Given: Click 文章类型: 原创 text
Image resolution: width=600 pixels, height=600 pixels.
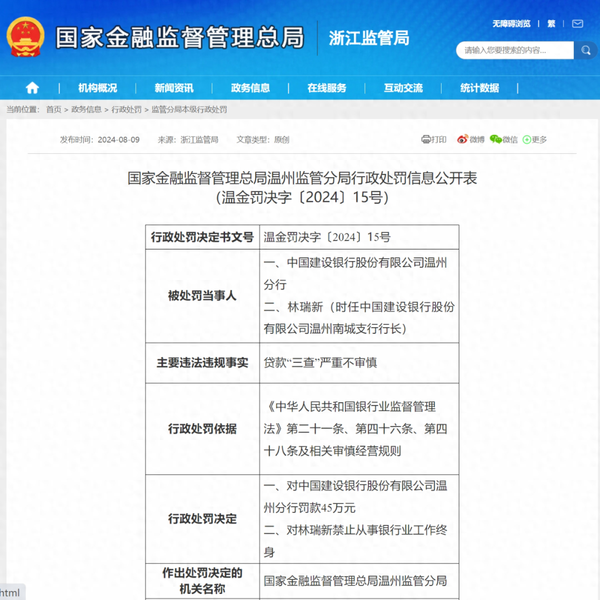Looking at the screenshot, I should coord(262,140).
